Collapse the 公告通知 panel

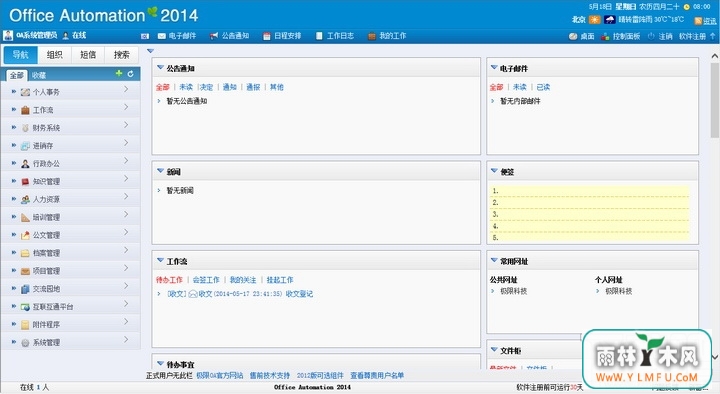(x=160, y=68)
